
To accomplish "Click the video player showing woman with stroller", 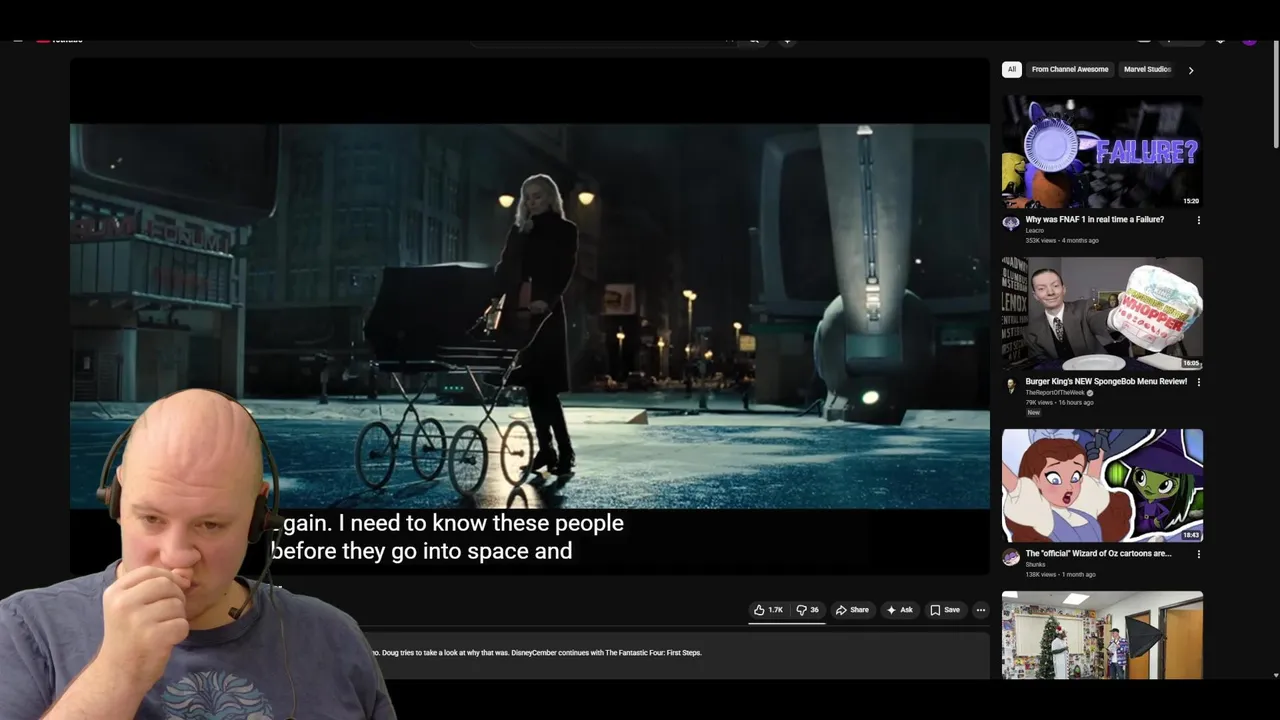I will click(530, 316).
